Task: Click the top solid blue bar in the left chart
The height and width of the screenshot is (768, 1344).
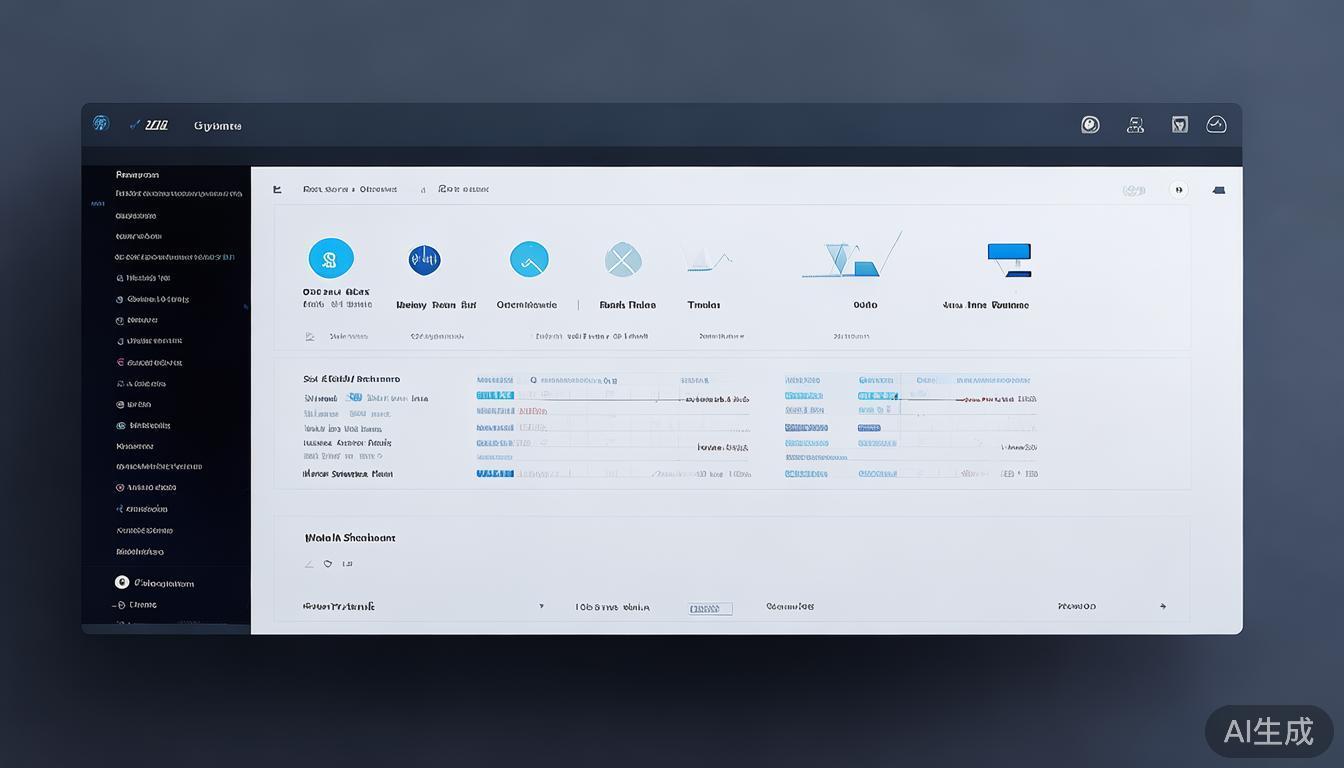Action: 495,395
